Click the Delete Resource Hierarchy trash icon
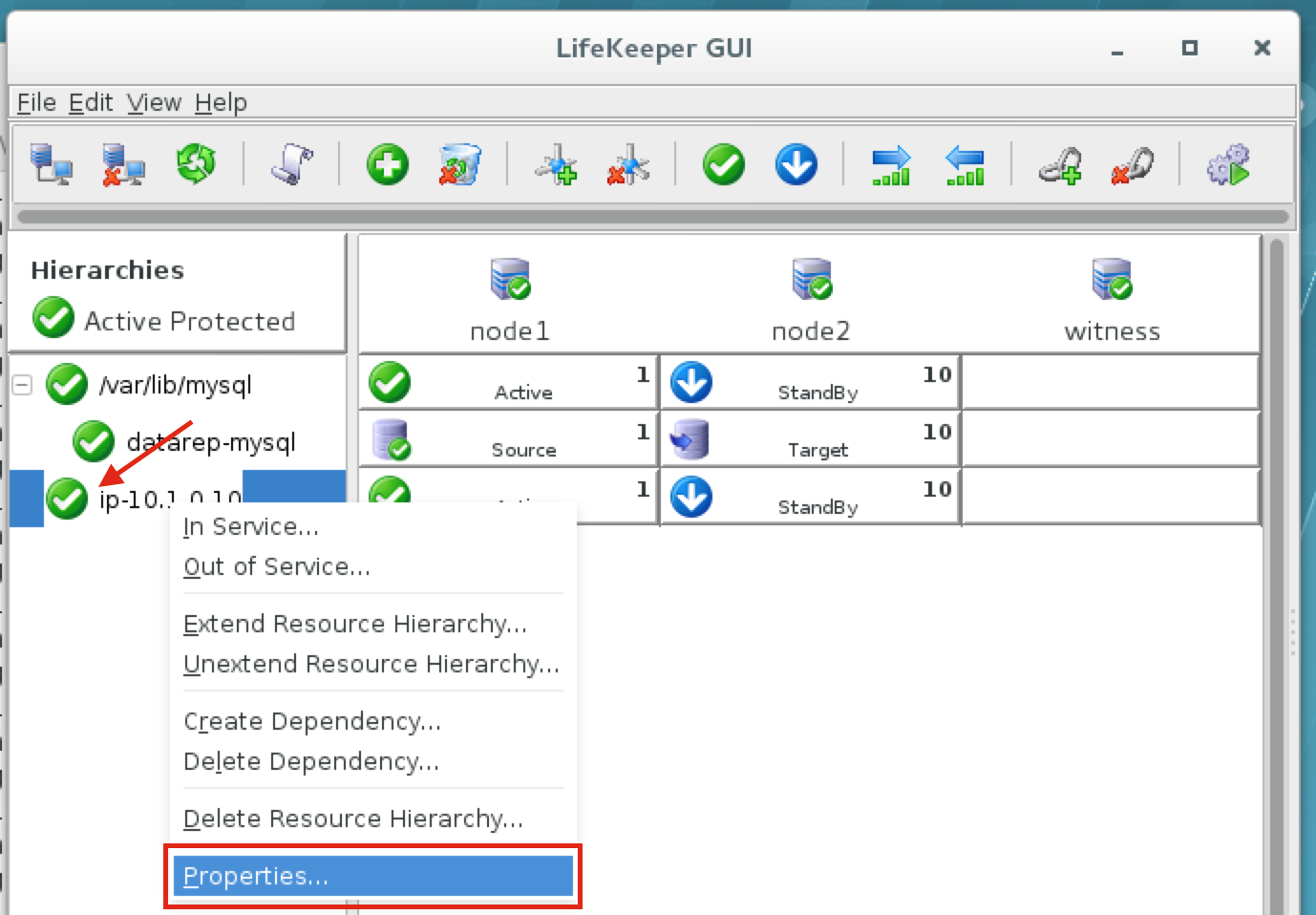Image resolution: width=1316 pixels, height=915 pixels. pos(460,164)
